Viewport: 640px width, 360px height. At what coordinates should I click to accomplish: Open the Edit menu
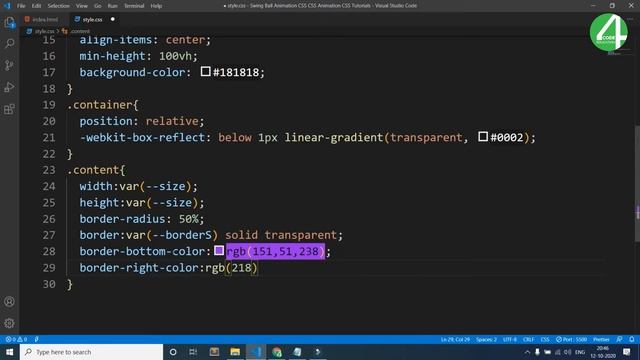click(x=36, y=6)
